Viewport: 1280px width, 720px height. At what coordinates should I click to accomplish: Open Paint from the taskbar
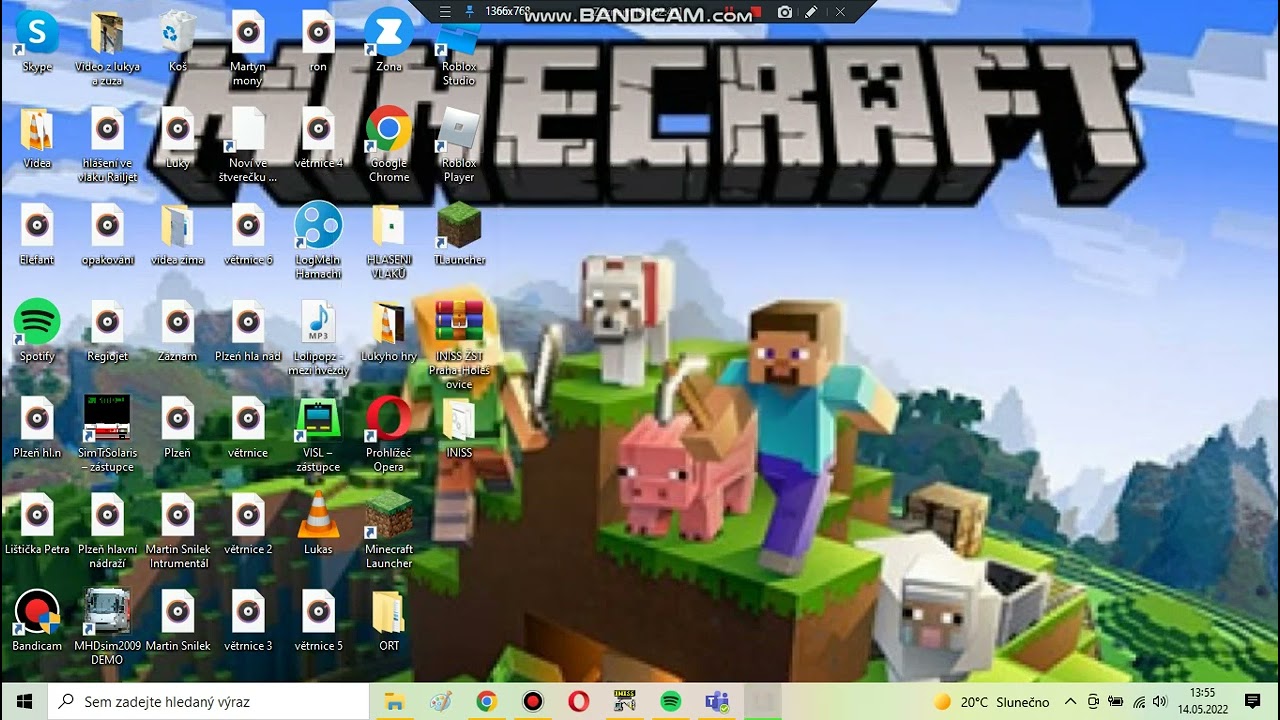[x=441, y=701]
